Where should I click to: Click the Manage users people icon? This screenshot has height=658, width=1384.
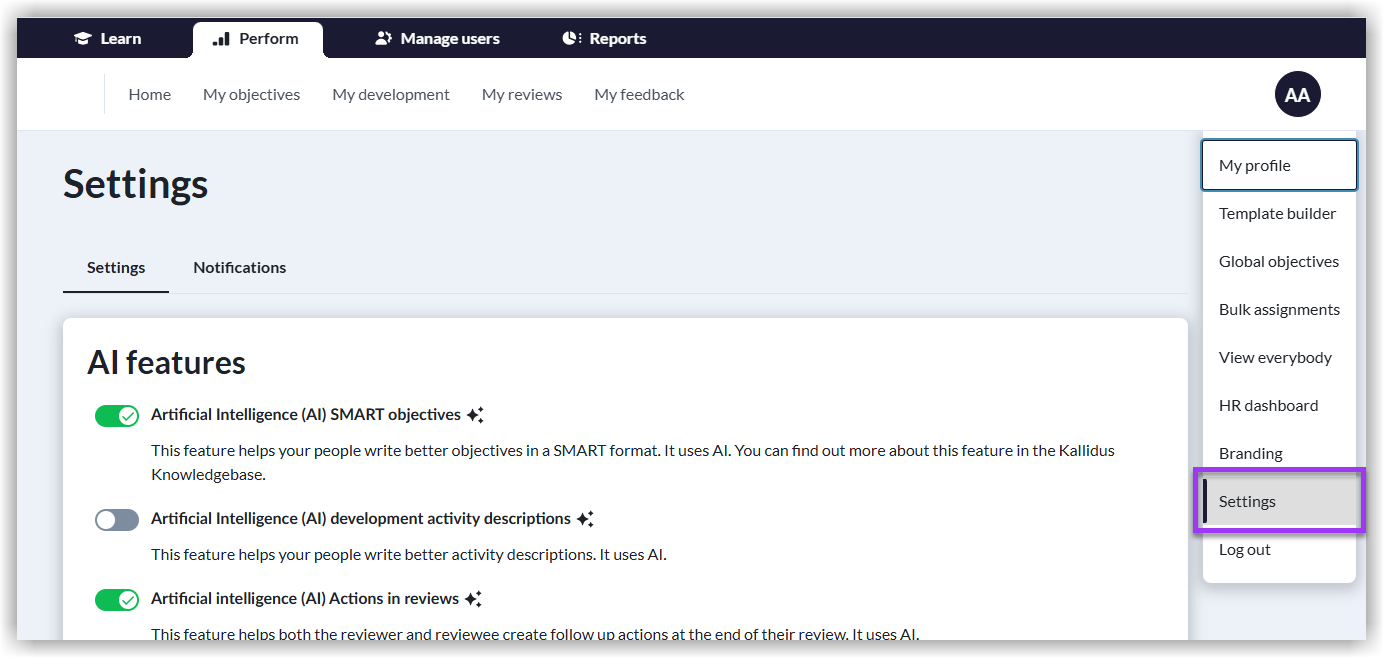pyautogui.click(x=383, y=39)
